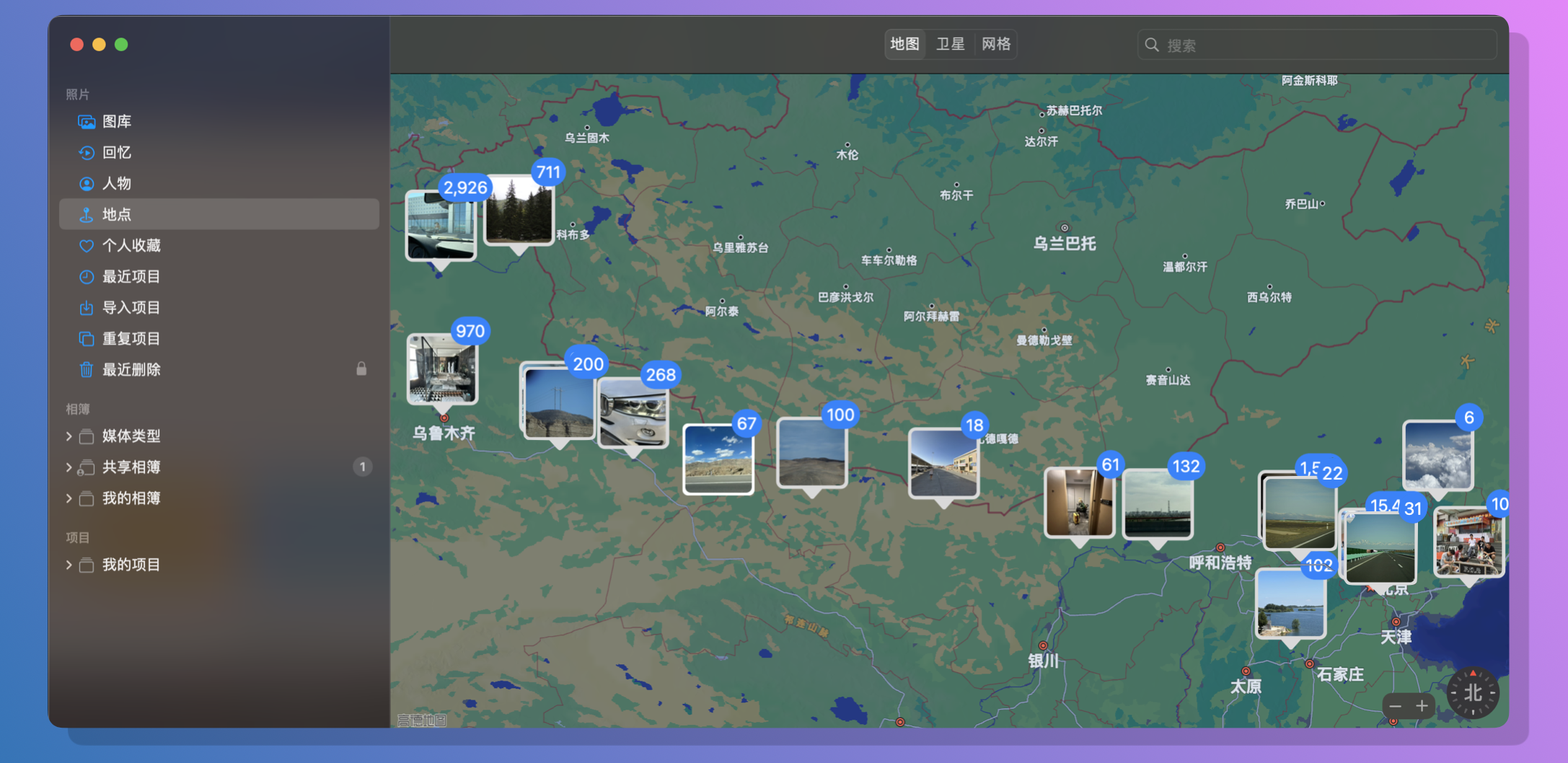1568x763 pixels.
Task: Expand the 媒体类型 album group
Action: pyautogui.click(x=69, y=436)
